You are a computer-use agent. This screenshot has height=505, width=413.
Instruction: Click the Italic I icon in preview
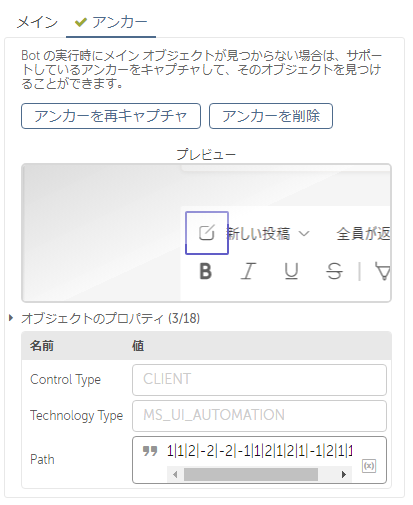[248, 271]
